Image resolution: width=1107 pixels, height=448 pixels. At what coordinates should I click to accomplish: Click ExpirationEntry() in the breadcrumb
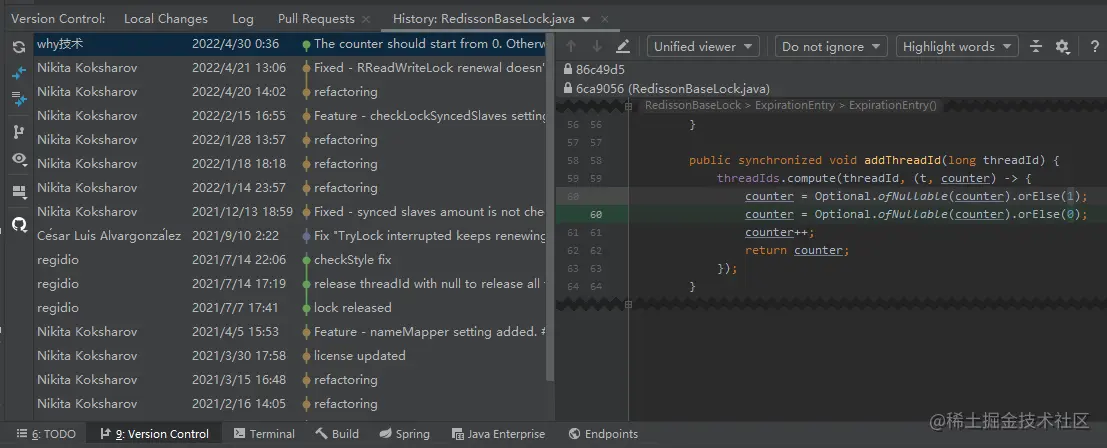[892, 106]
